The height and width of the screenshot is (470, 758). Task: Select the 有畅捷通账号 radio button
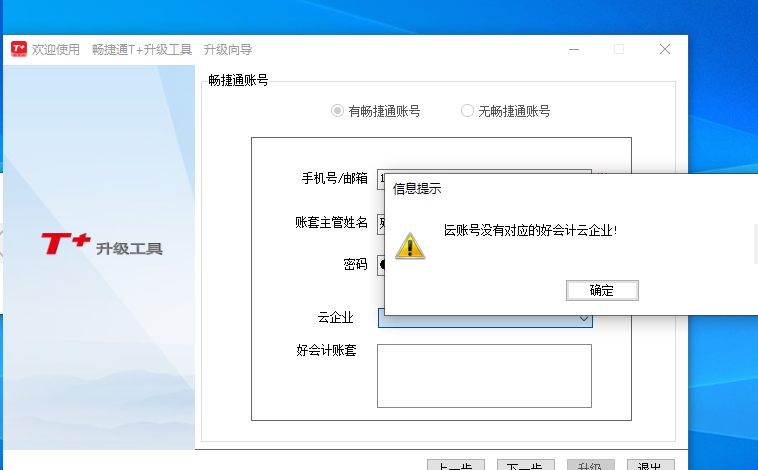[337, 111]
